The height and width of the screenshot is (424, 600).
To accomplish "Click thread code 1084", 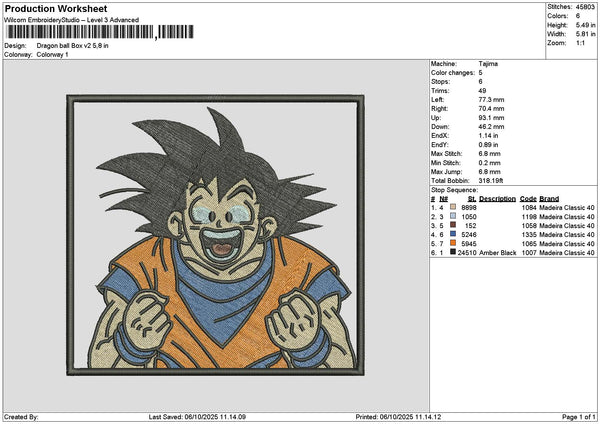I will 529,208.
